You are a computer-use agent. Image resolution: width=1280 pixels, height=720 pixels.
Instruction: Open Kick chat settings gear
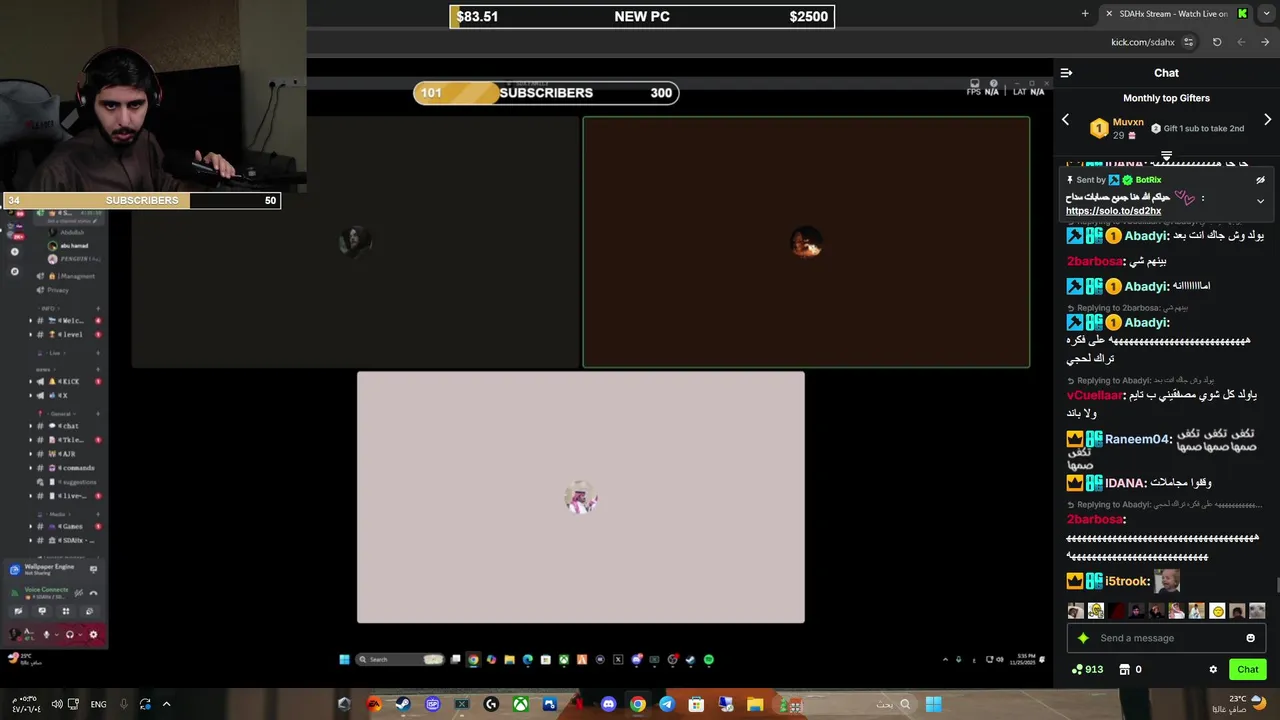pos(1213,669)
